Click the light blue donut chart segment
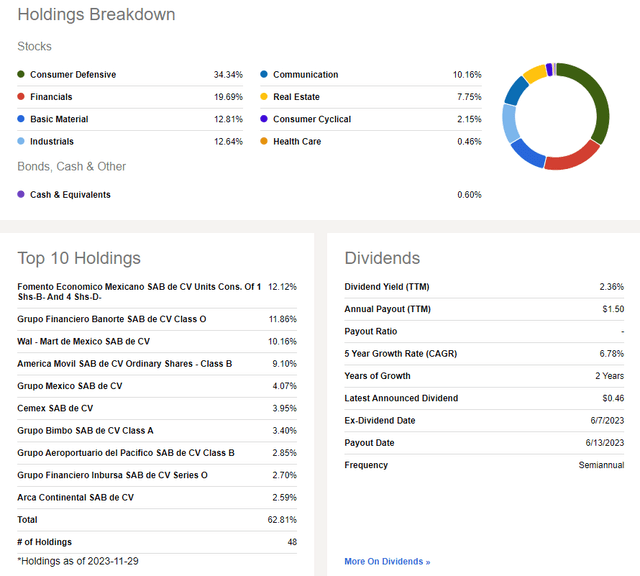Image resolution: width=640 pixels, height=576 pixels. click(x=509, y=122)
